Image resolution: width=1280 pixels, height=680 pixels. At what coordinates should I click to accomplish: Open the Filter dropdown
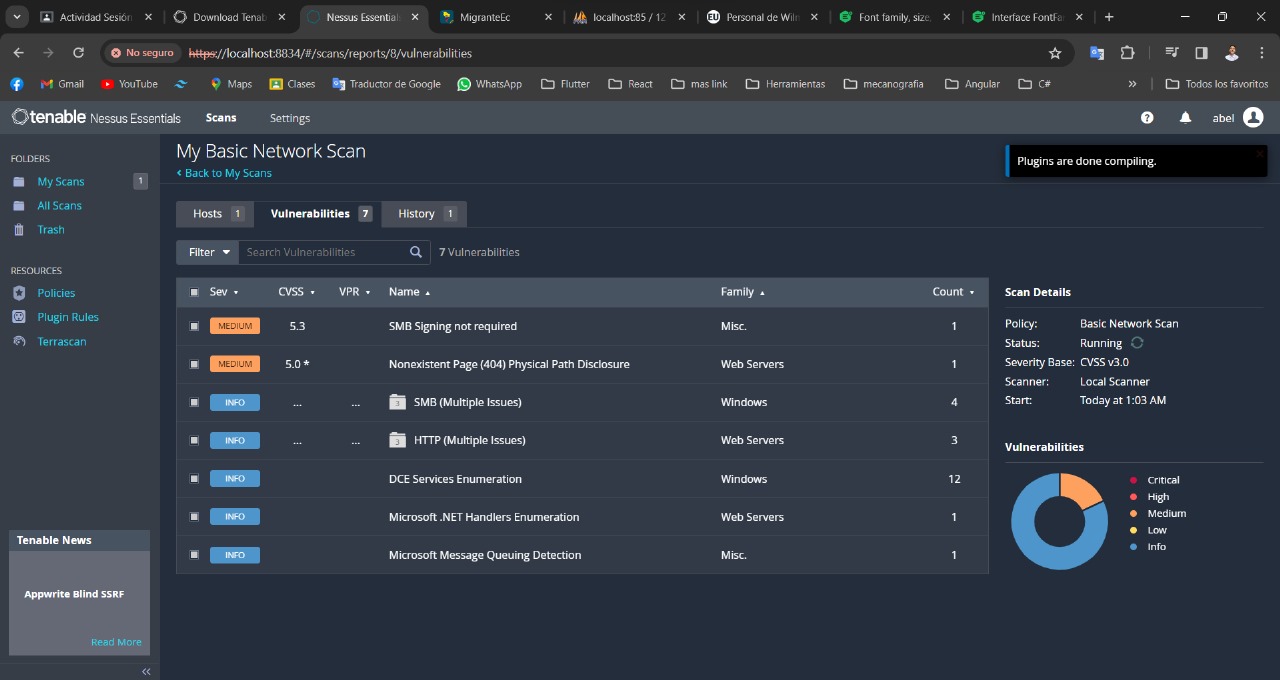pos(208,252)
